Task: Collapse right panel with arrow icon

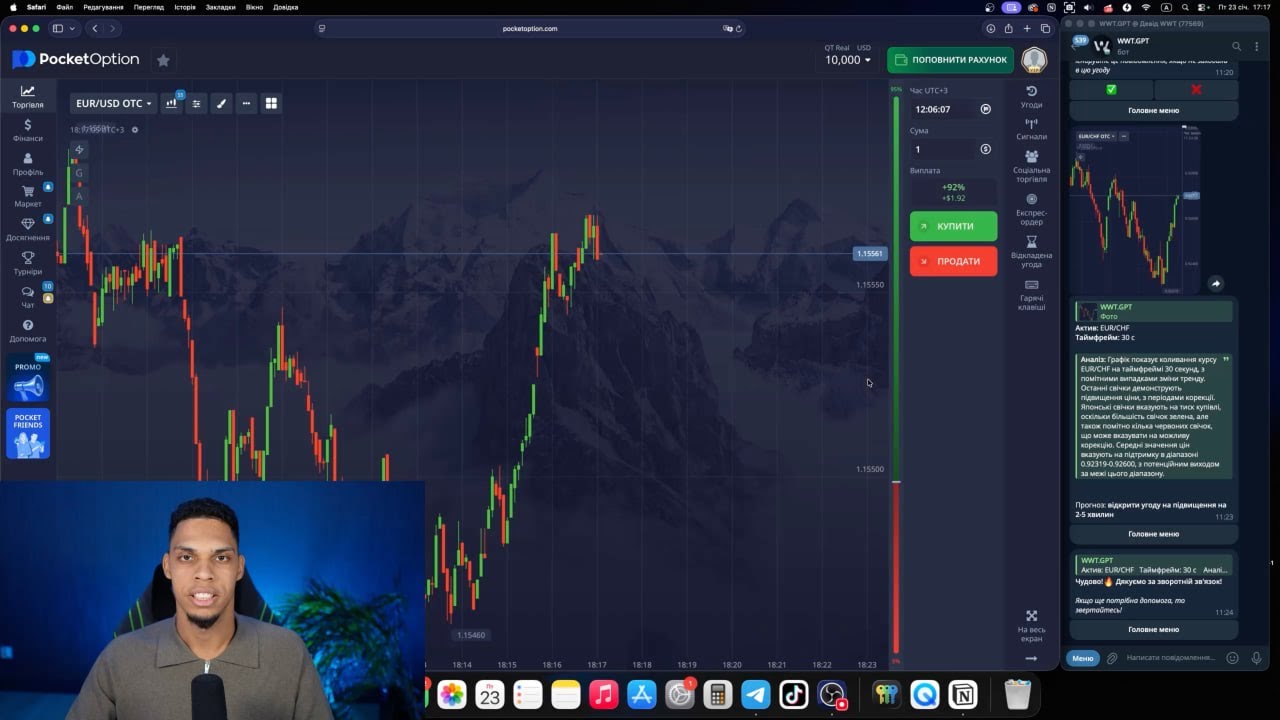Action: click(x=1031, y=658)
